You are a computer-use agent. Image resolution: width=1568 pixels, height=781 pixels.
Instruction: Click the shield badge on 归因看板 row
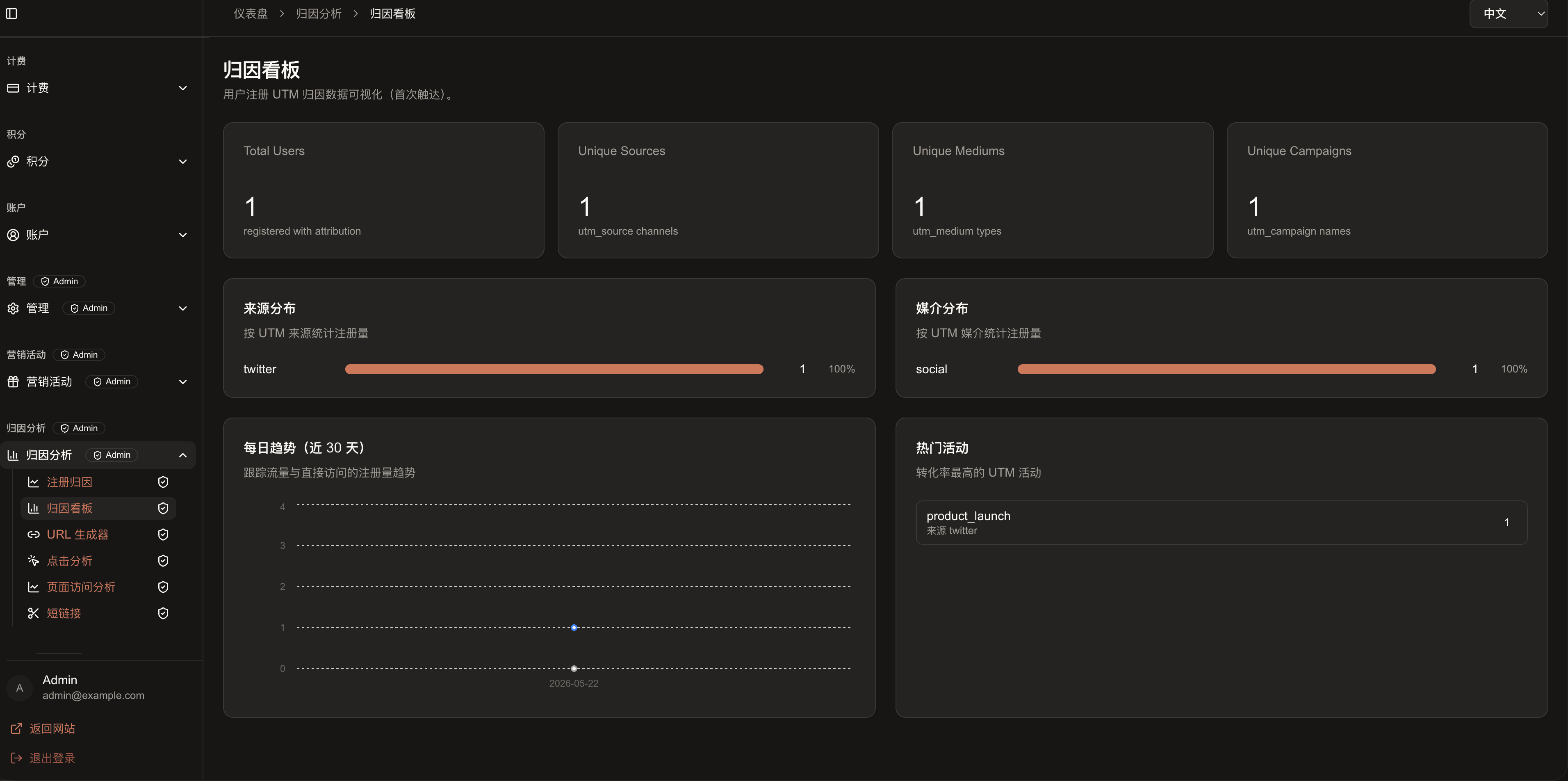click(163, 508)
